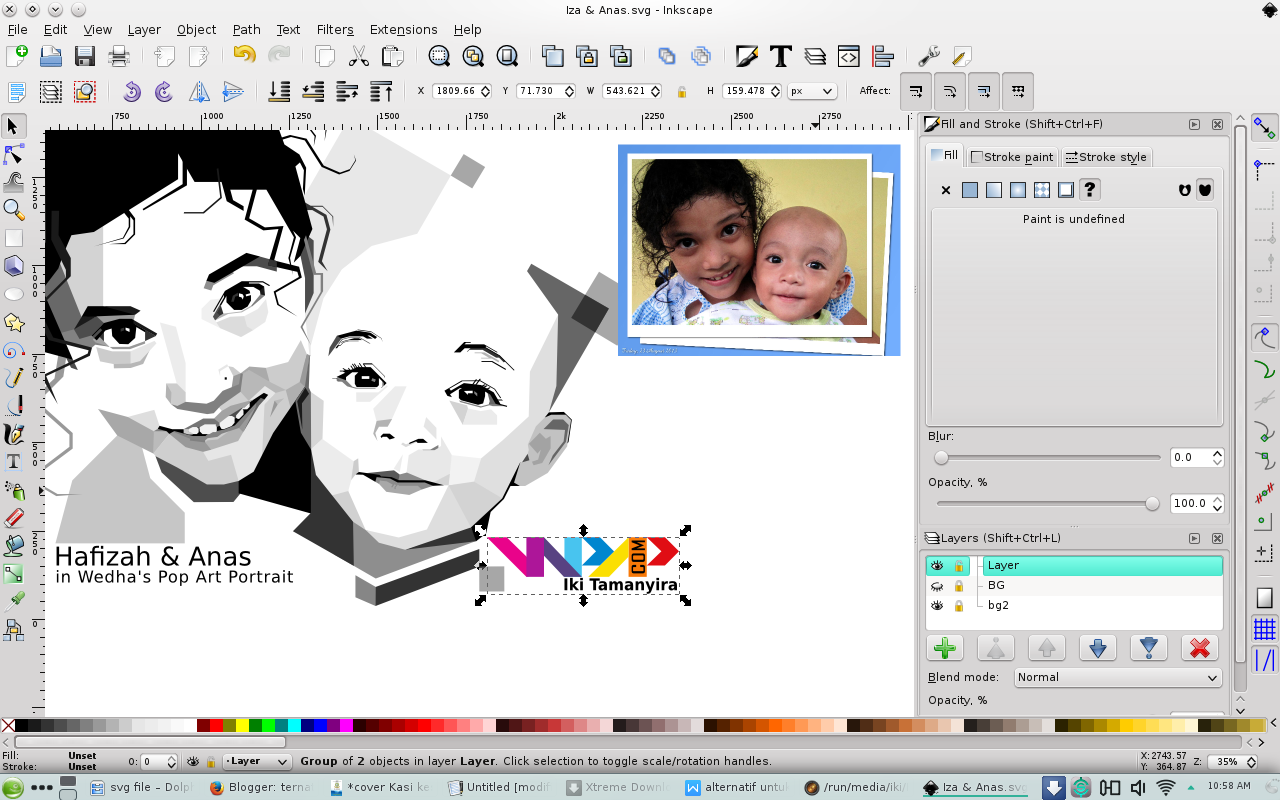The height and width of the screenshot is (800, 1280).
Task: Rotate selection 90 degrees counter-clockwise
Action: tap(131, 92)
